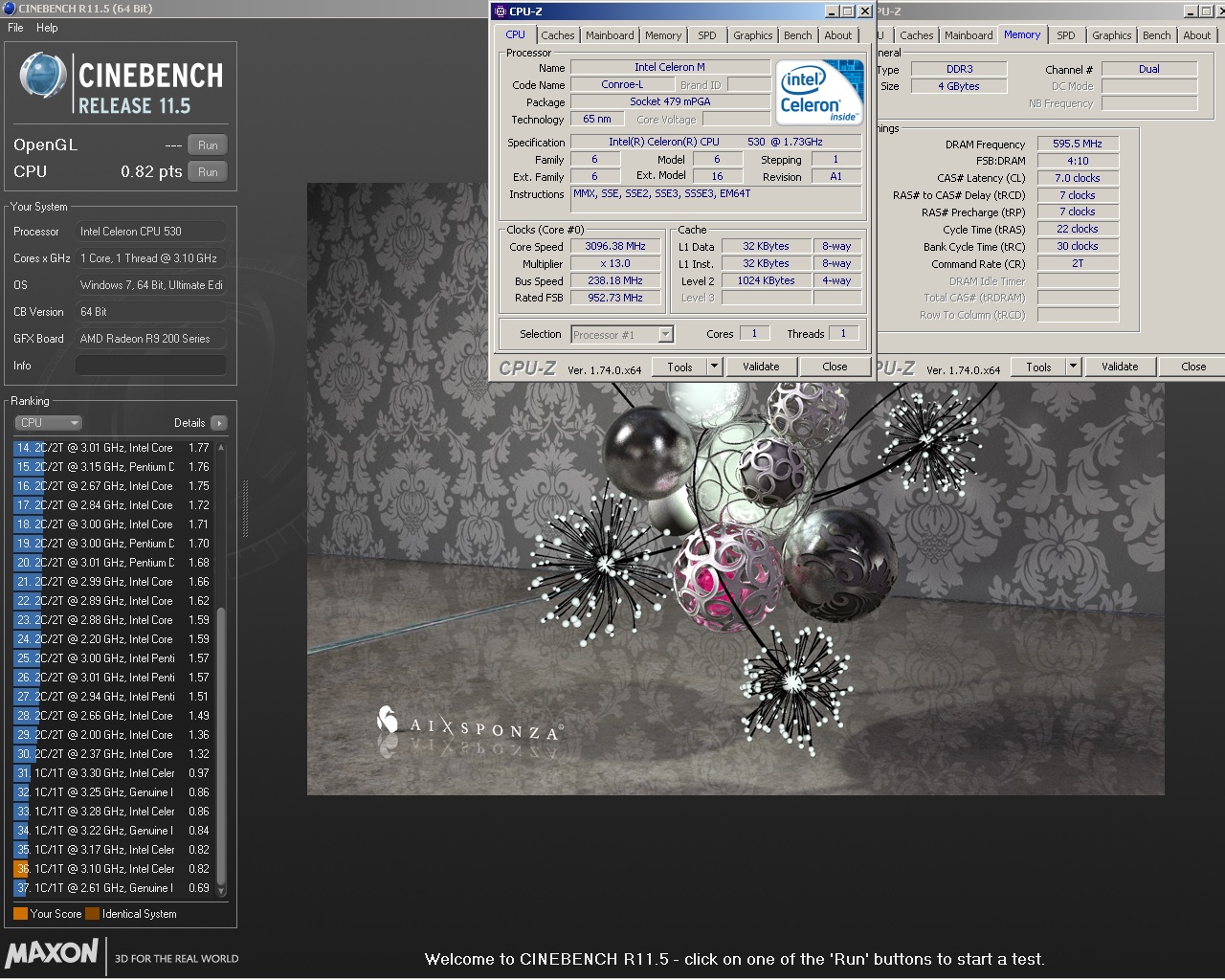
Task: Run the OpenGL benchmark
Action: click(x=208, y=145)
